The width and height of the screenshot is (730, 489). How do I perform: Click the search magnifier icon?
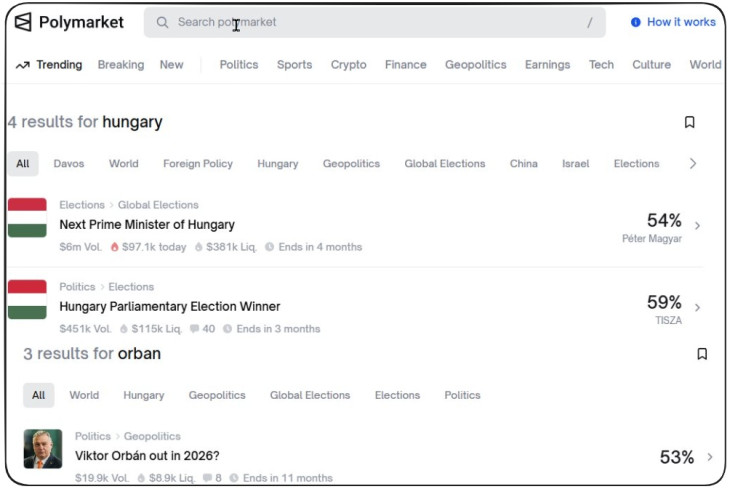pyautogui.click(x=163, y=22)
